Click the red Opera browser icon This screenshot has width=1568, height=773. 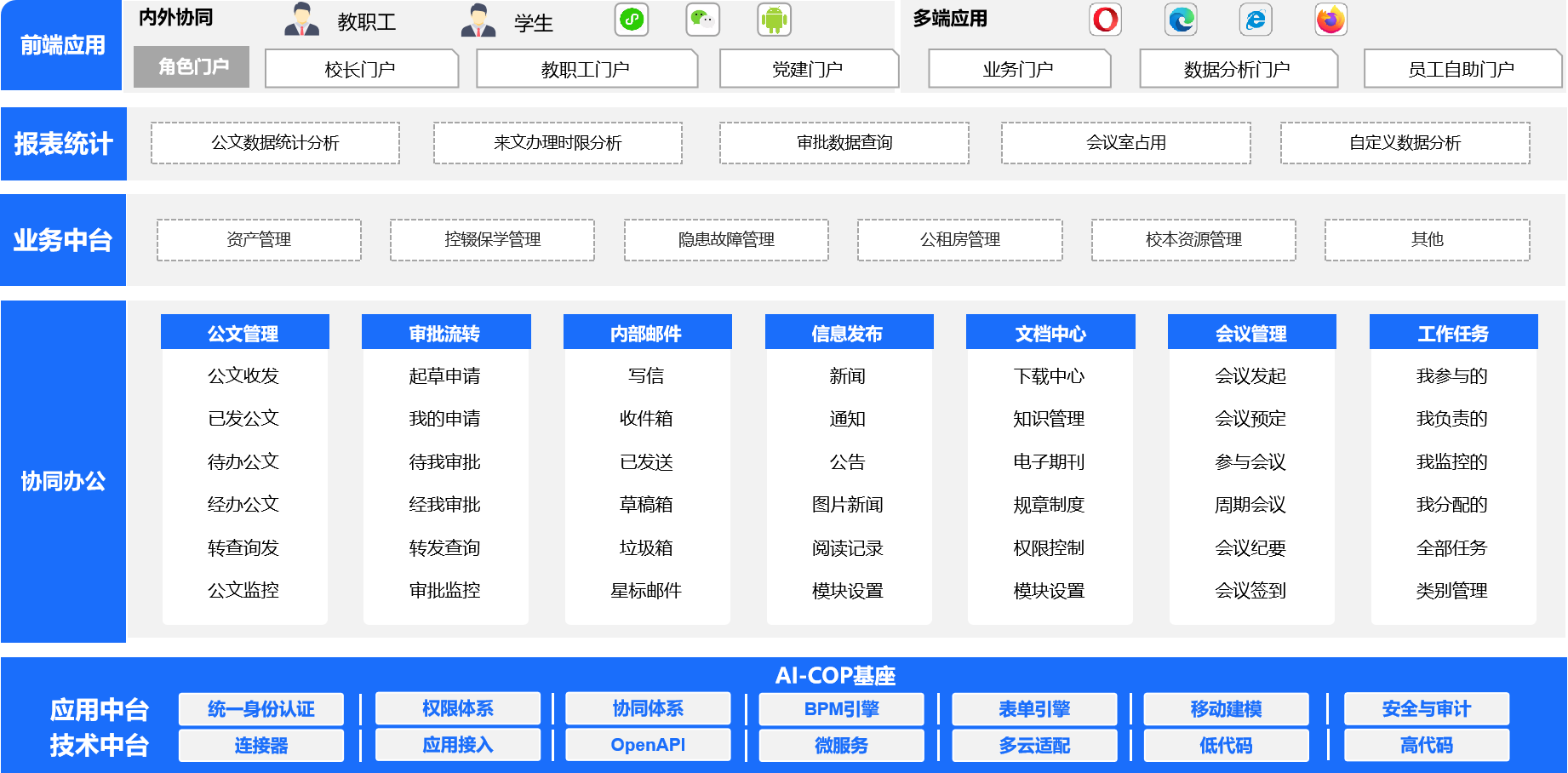1105,20
